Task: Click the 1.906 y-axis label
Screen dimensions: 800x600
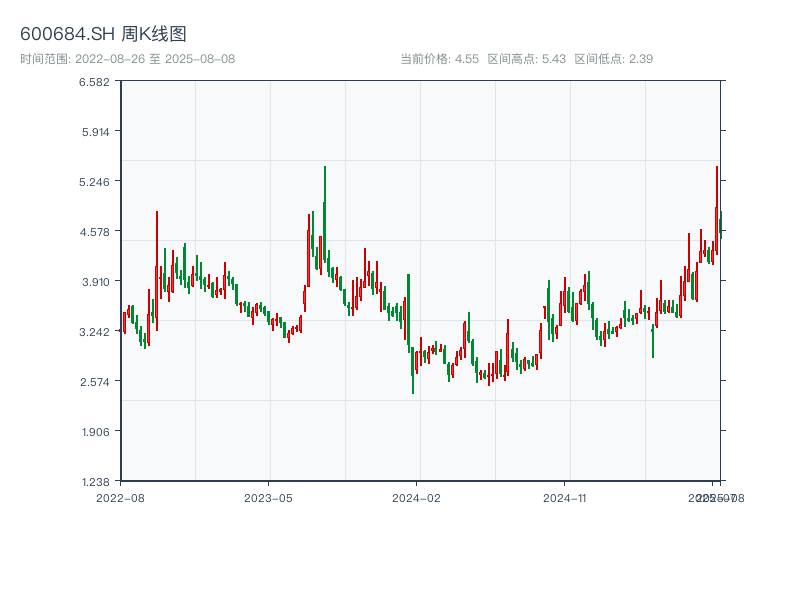Action: click(96, 432)
